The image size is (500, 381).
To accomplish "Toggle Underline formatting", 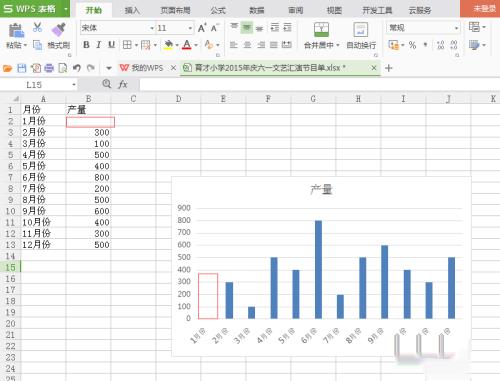I will 112,45.
